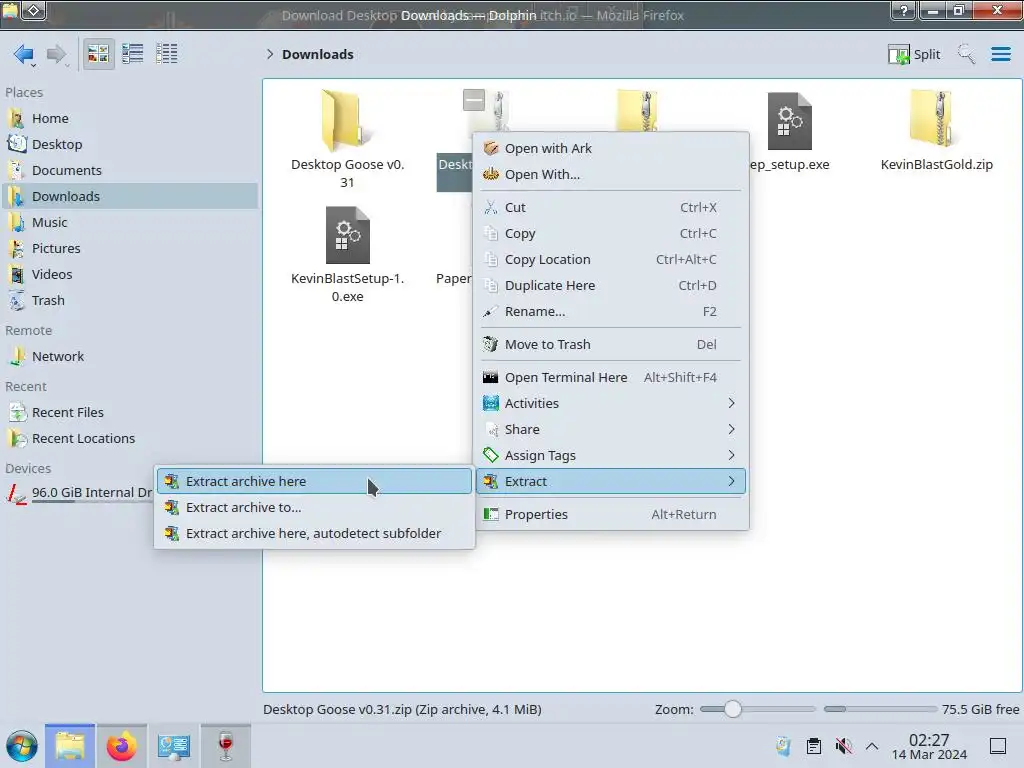Select the KevinBlastGold.zip archive
This screenshot has width=1024, height=768.
click(936, 131)
